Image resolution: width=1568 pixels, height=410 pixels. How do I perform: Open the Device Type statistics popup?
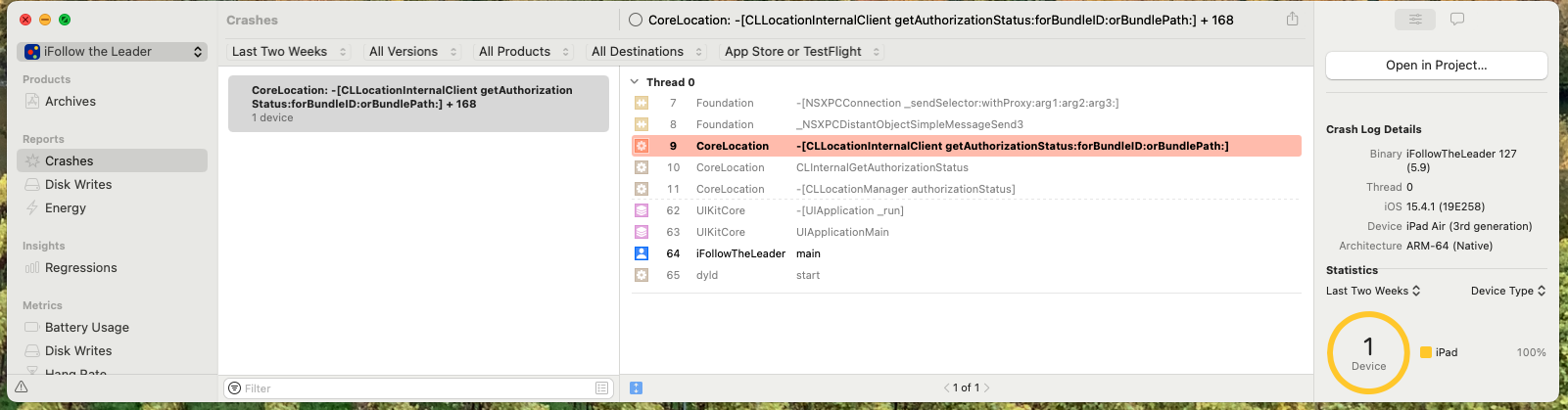point(1508,291)
